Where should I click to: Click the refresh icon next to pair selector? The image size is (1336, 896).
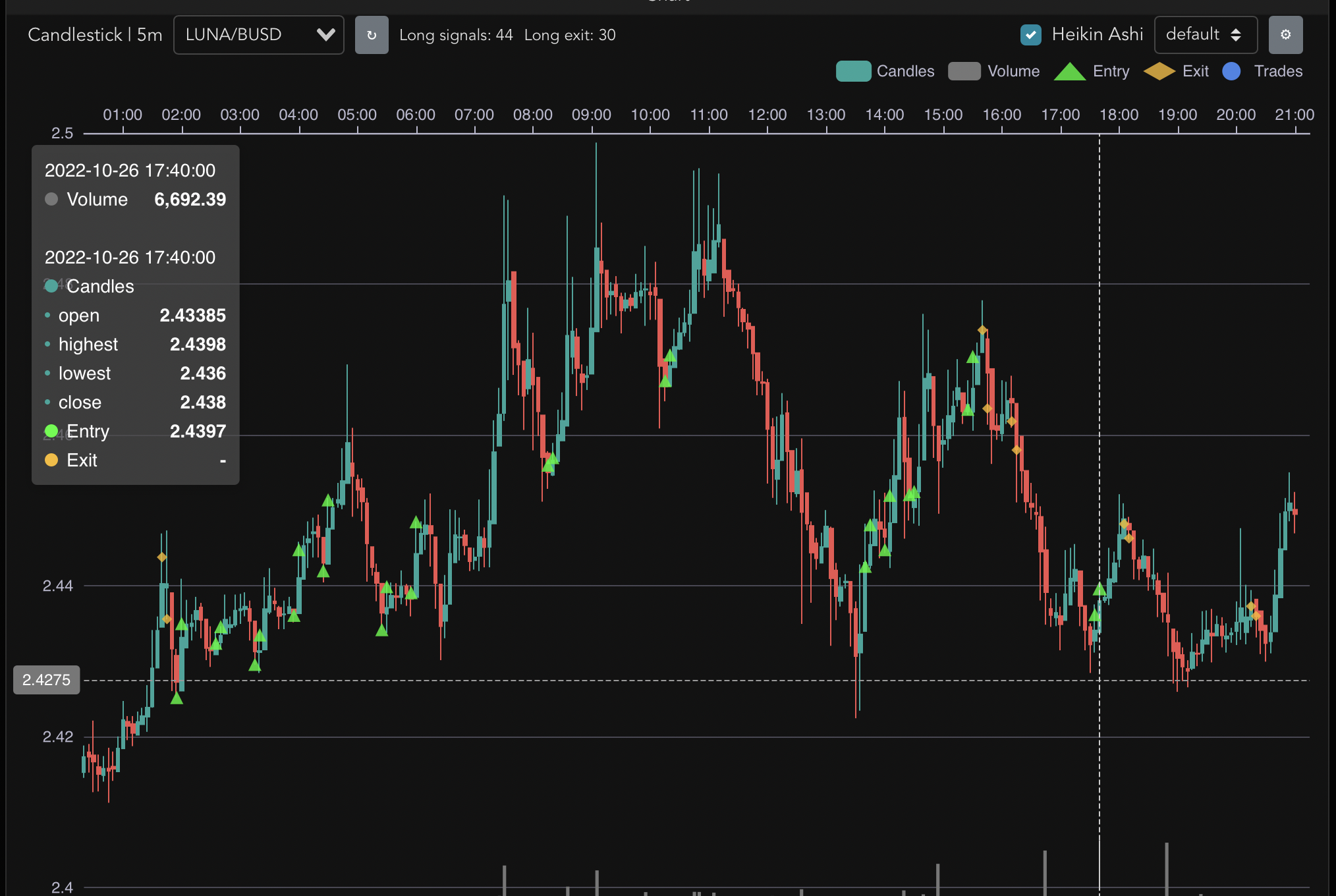point(372,35)
